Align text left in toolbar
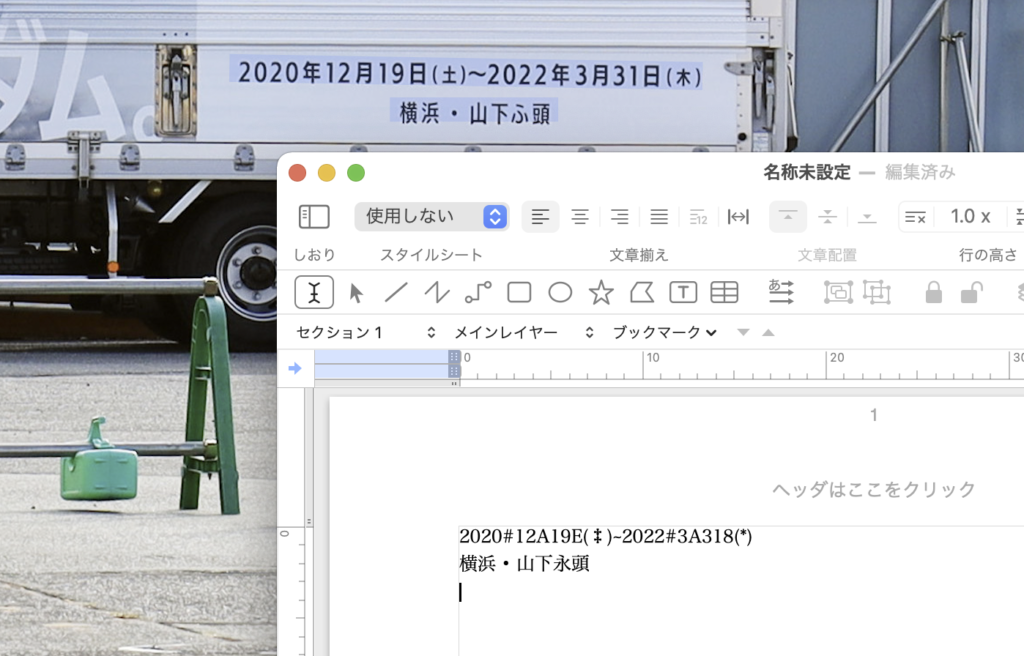 pos(540,216)
